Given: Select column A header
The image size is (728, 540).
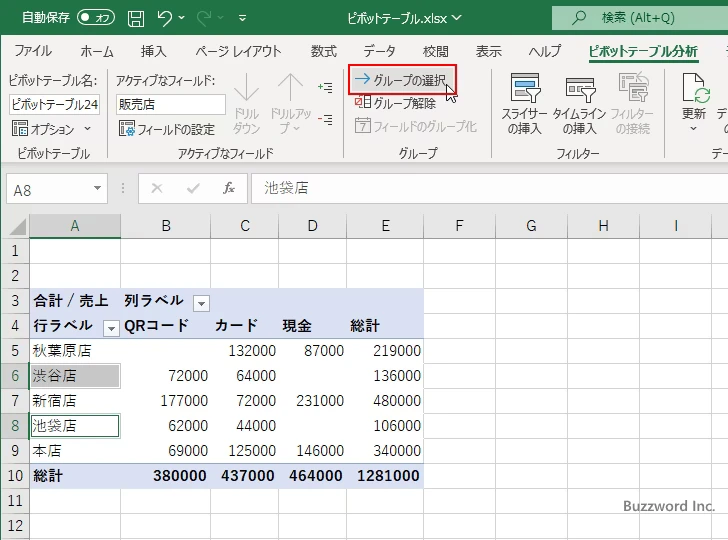Looking at the screenshot, I should point(75,226).
